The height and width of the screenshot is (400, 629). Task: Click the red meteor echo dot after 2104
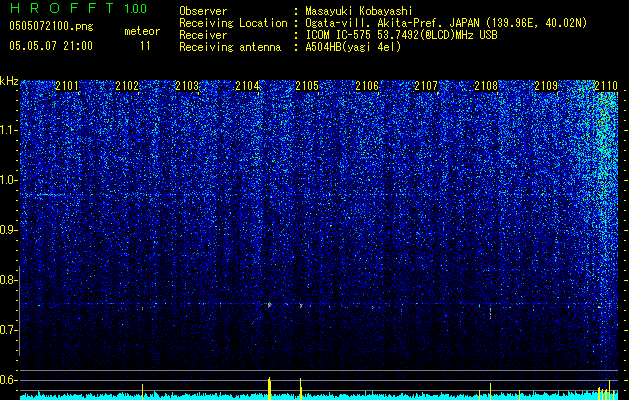pyautogui.click(x=269, y=305)
